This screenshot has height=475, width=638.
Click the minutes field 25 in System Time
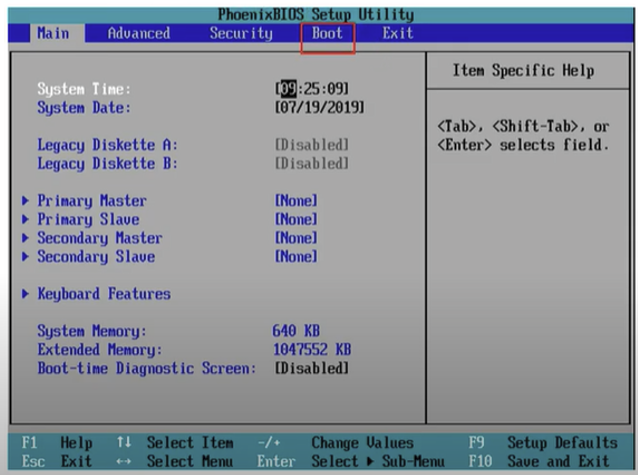click(x=312, y=88)
